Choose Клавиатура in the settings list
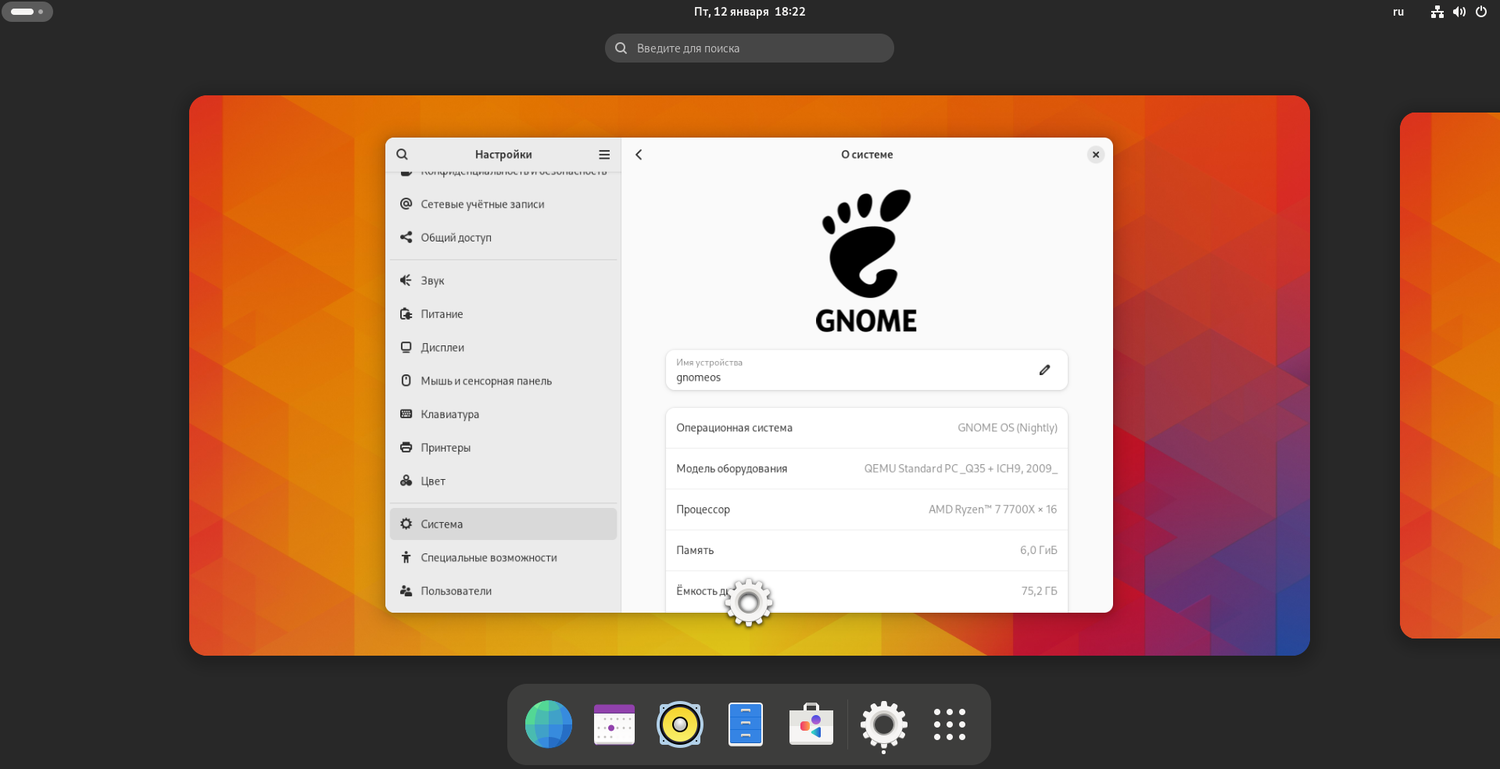 click(x=503, y=414)
